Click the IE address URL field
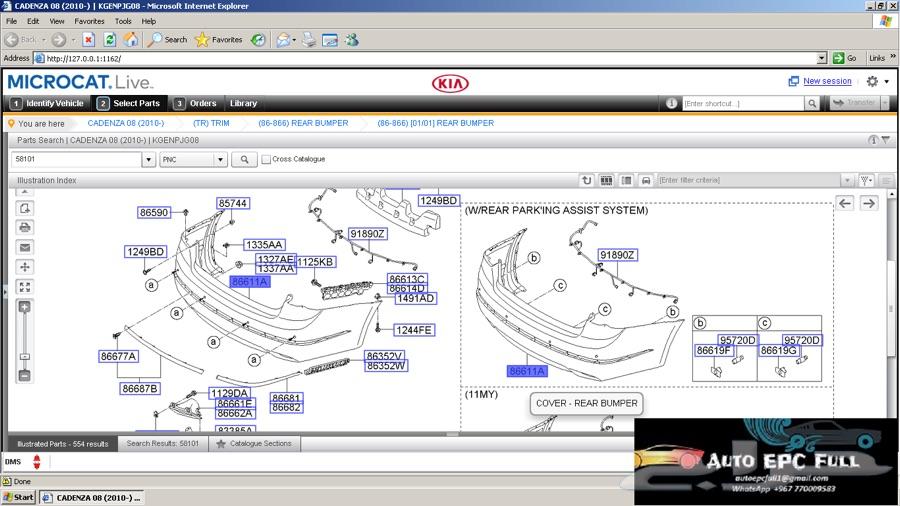 click(425, 58)
